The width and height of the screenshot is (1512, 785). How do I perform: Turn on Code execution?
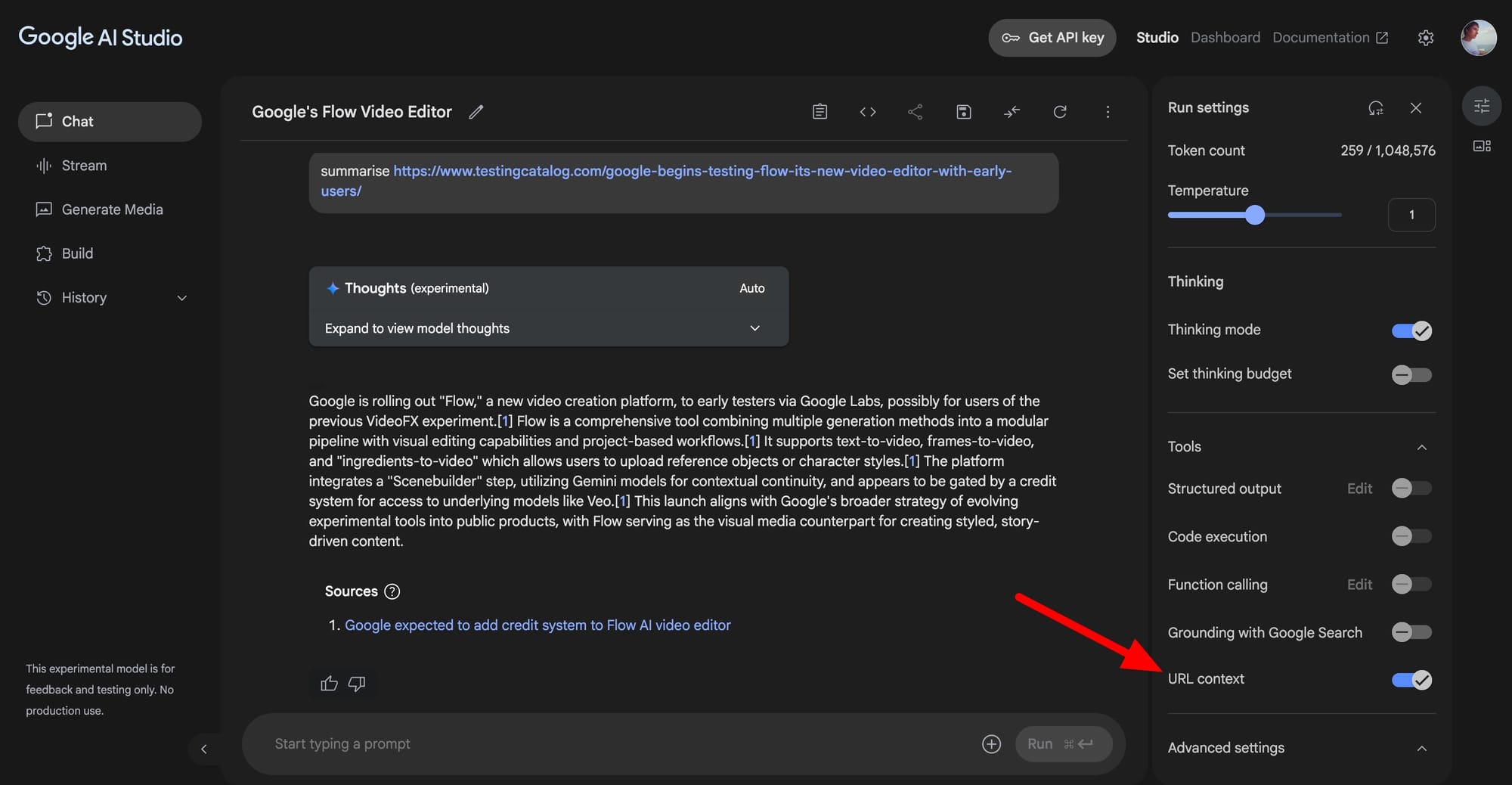coord(1411,536)
